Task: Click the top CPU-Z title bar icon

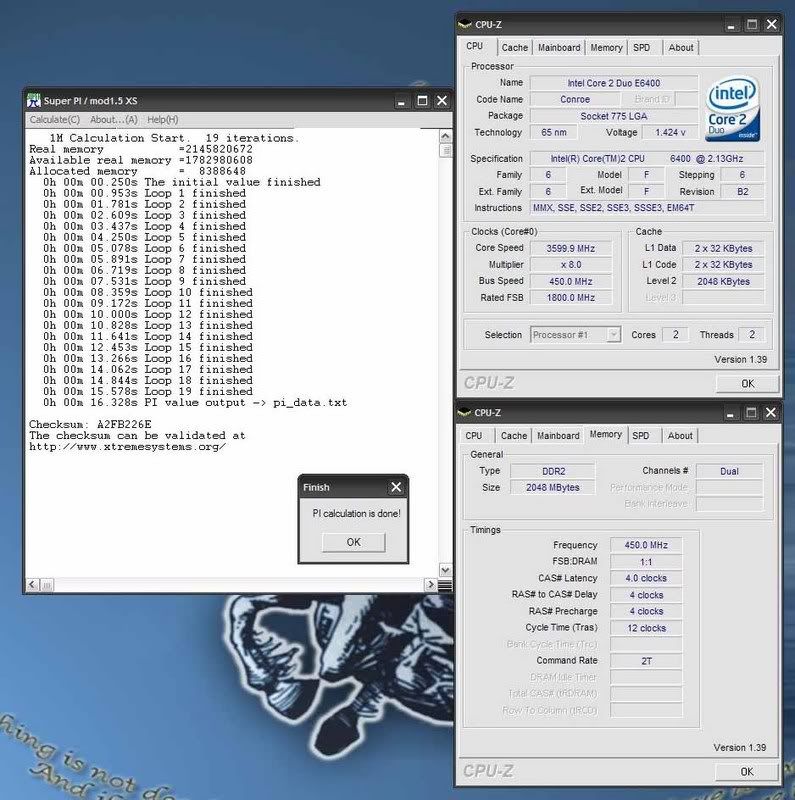Action: [464, 24]
